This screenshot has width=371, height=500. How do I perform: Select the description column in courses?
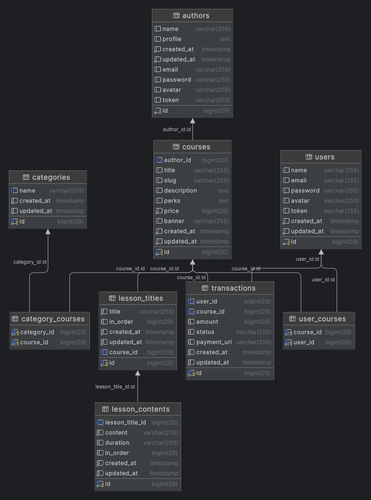pos(192,191)
